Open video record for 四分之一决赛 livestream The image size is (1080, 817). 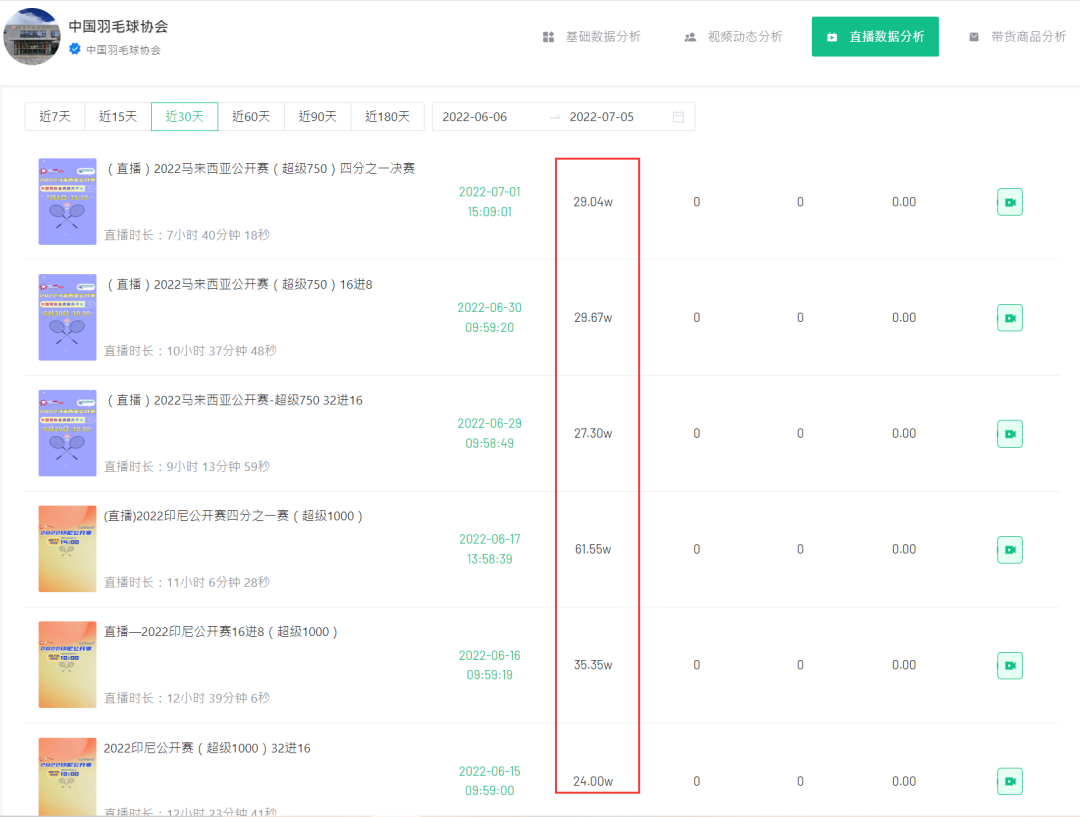(x=1009, y=202)
